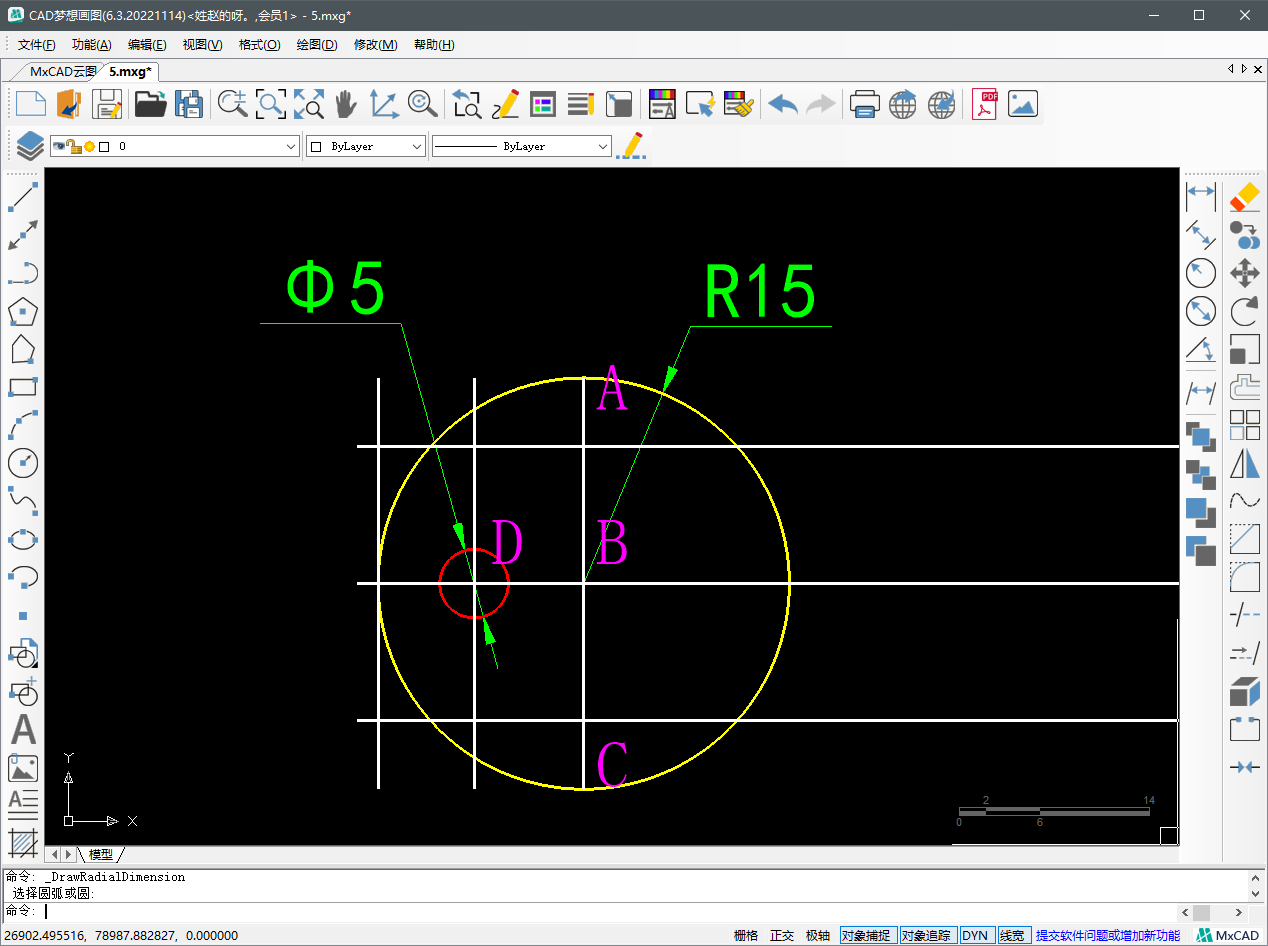This screenshot has width=1268, height=946.
Task: Toggle layer 0 lock icon
Action: [x=74, y=146]
